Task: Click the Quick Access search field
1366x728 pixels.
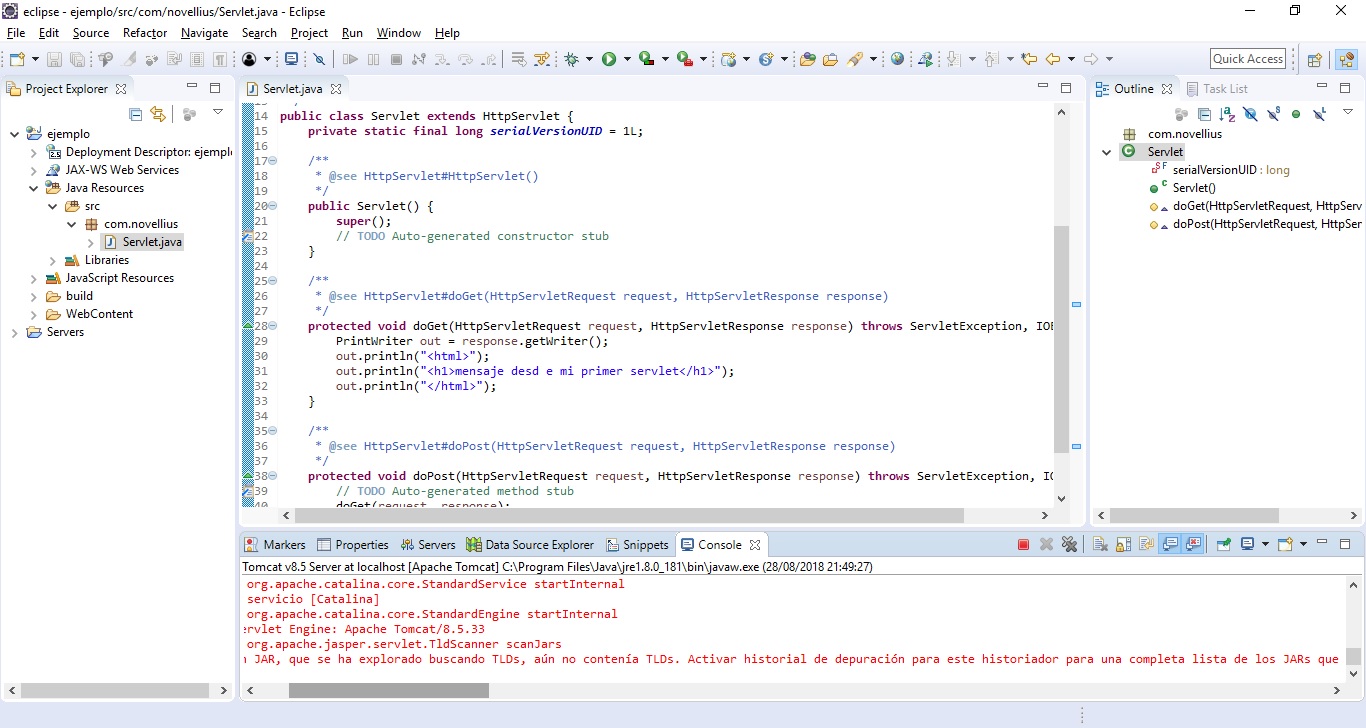Action: click(x=1248, y=59)
